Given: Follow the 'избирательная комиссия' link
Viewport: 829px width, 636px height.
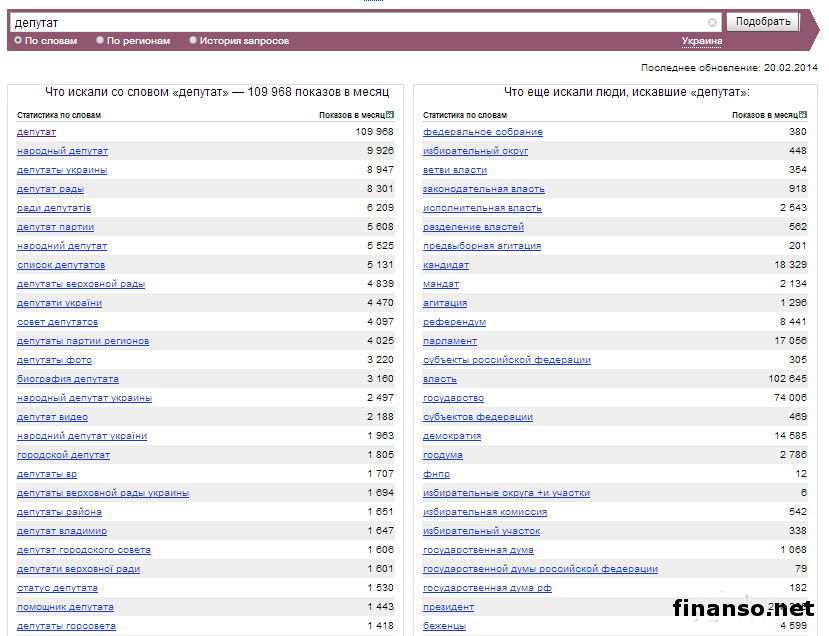Looking at the screenshot, I should [484, 512].
